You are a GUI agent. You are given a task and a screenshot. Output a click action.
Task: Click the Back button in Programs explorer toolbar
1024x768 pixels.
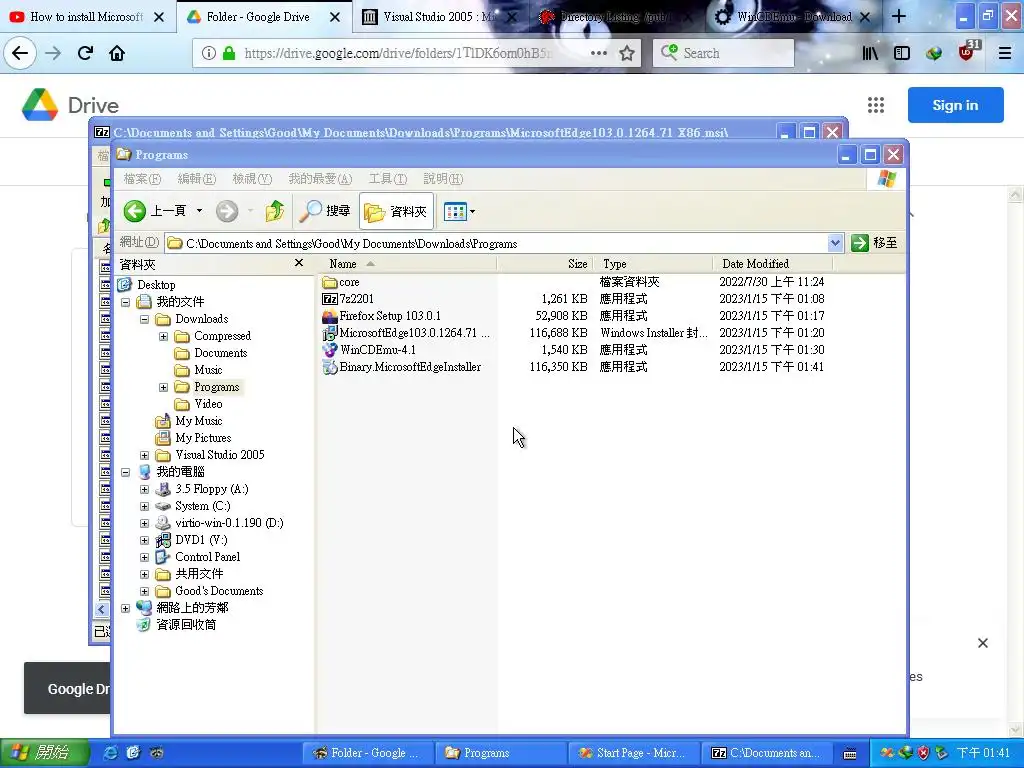click(x=155, y=211)
